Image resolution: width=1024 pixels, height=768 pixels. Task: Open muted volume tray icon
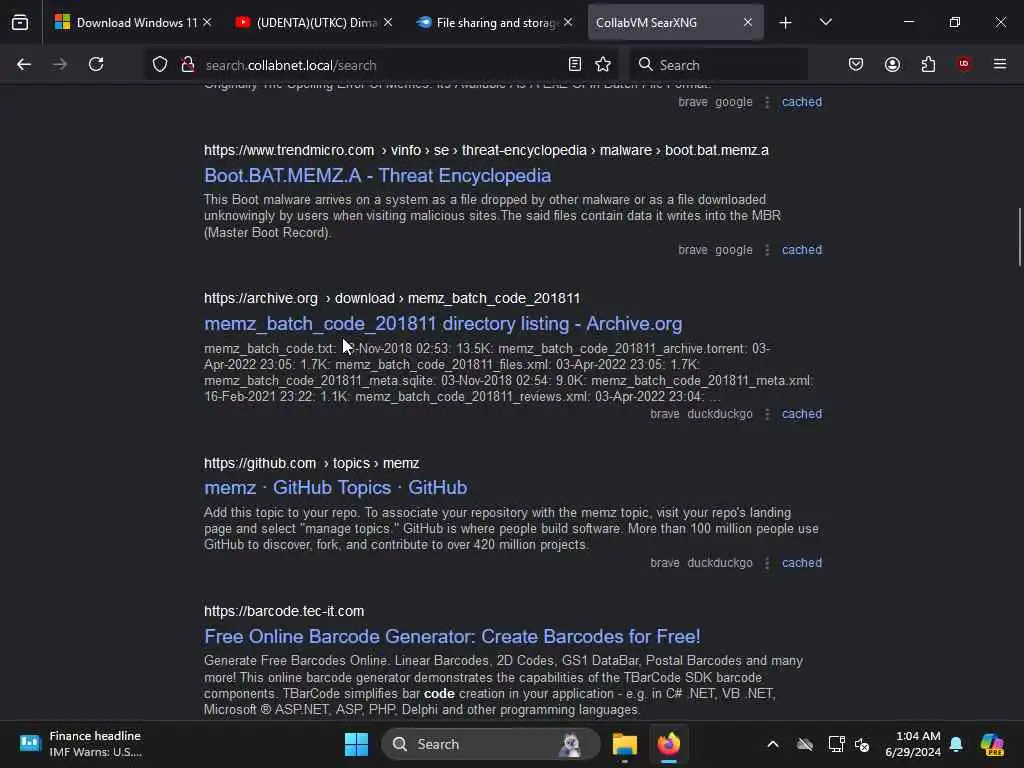tap(862, 744)
